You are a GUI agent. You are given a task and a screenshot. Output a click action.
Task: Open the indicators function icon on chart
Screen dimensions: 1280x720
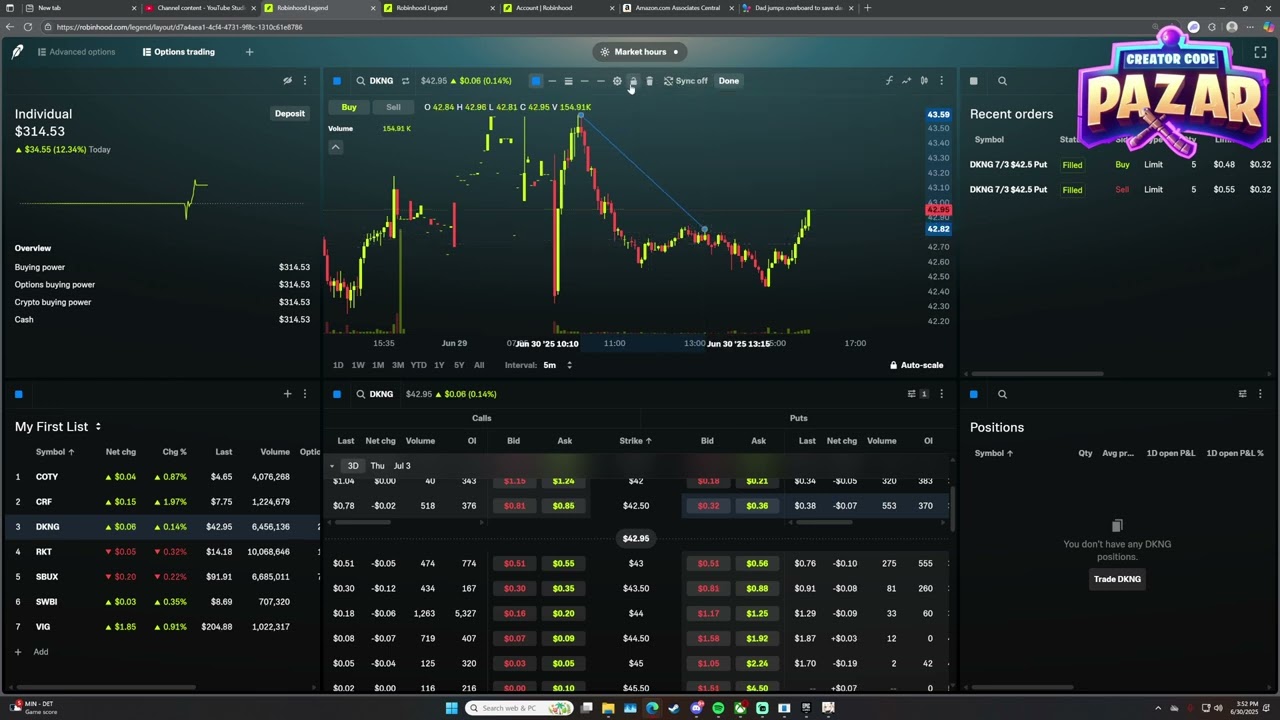889,81
